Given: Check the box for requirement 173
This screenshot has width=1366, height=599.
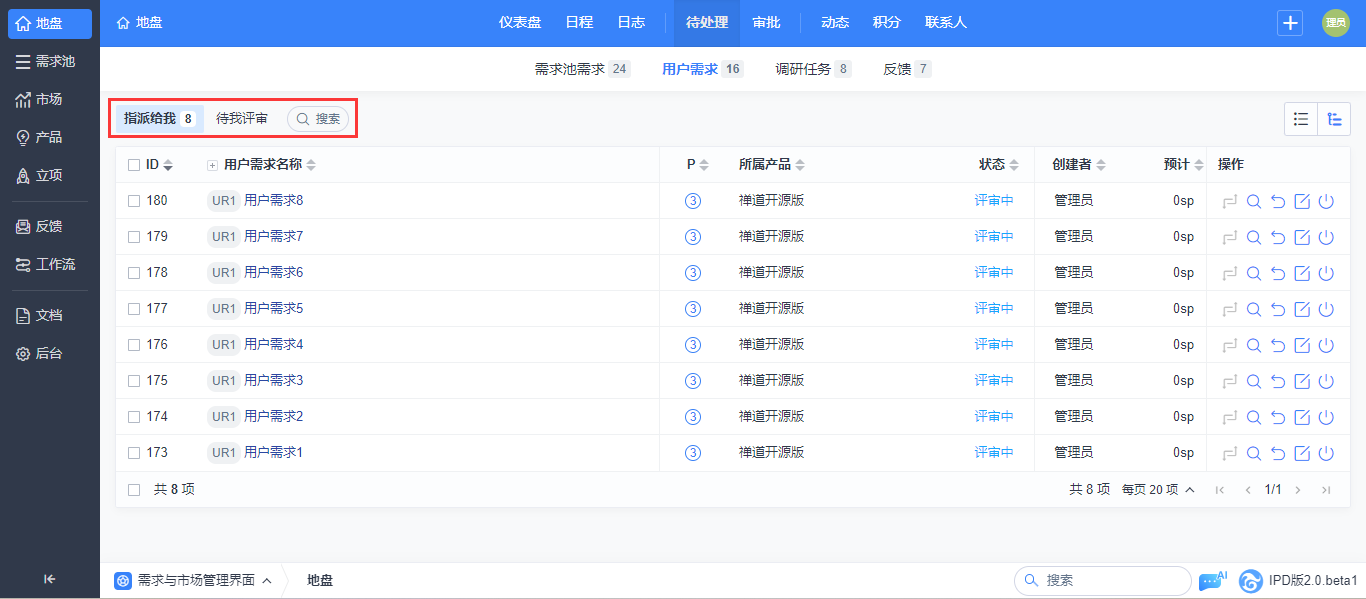Looking at the screenshot, I should coord(134,453).
